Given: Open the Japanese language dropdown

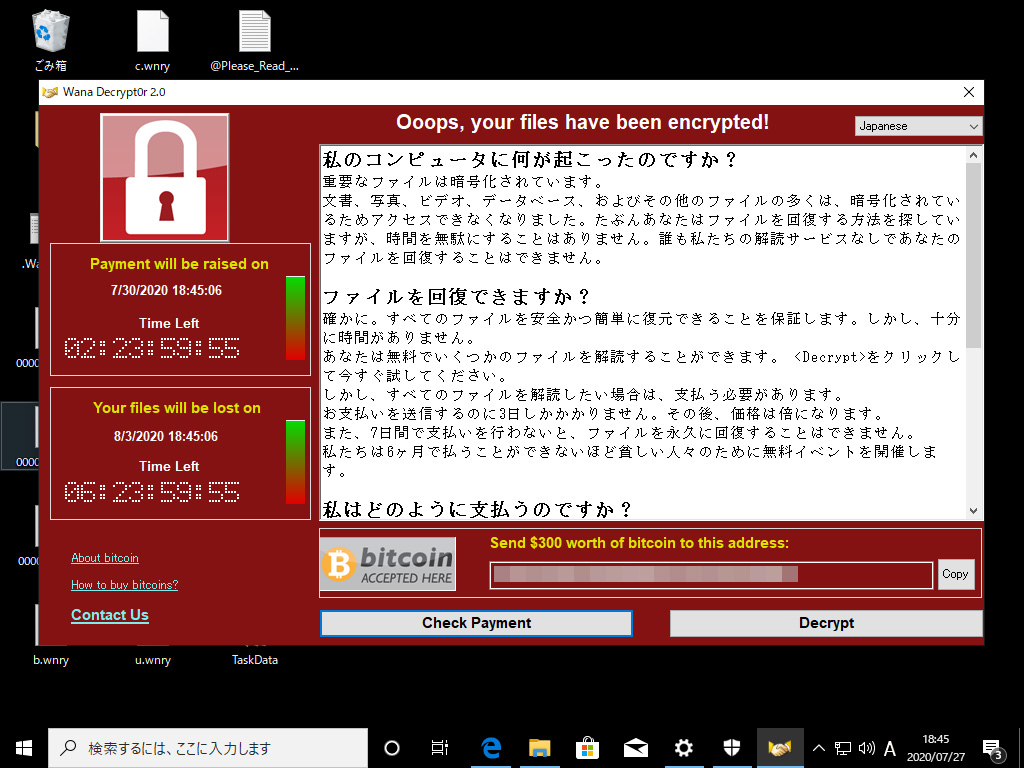Looking at the screenshot, I should point(918,126).
